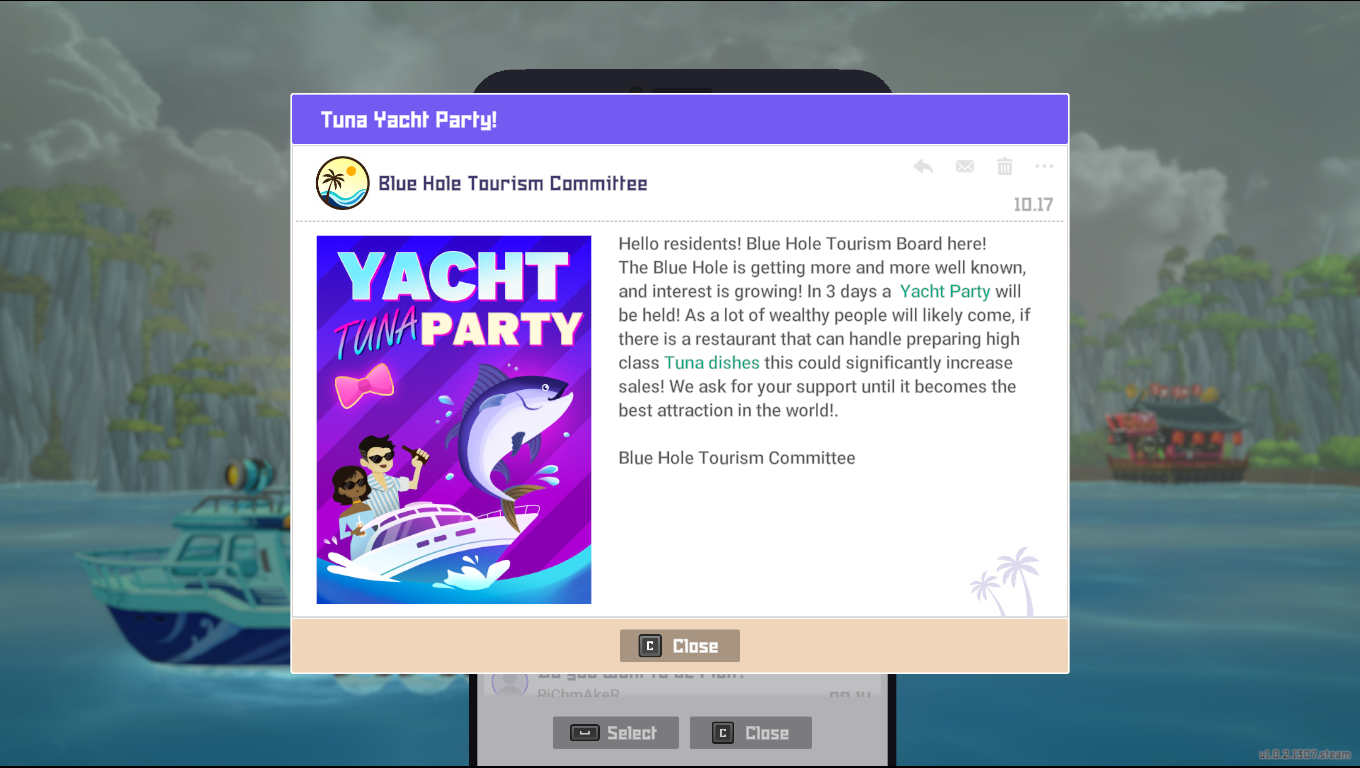1360x768 pixels.
Task: Click the spacebar key icon beside Select
Action: click(585, 733)
